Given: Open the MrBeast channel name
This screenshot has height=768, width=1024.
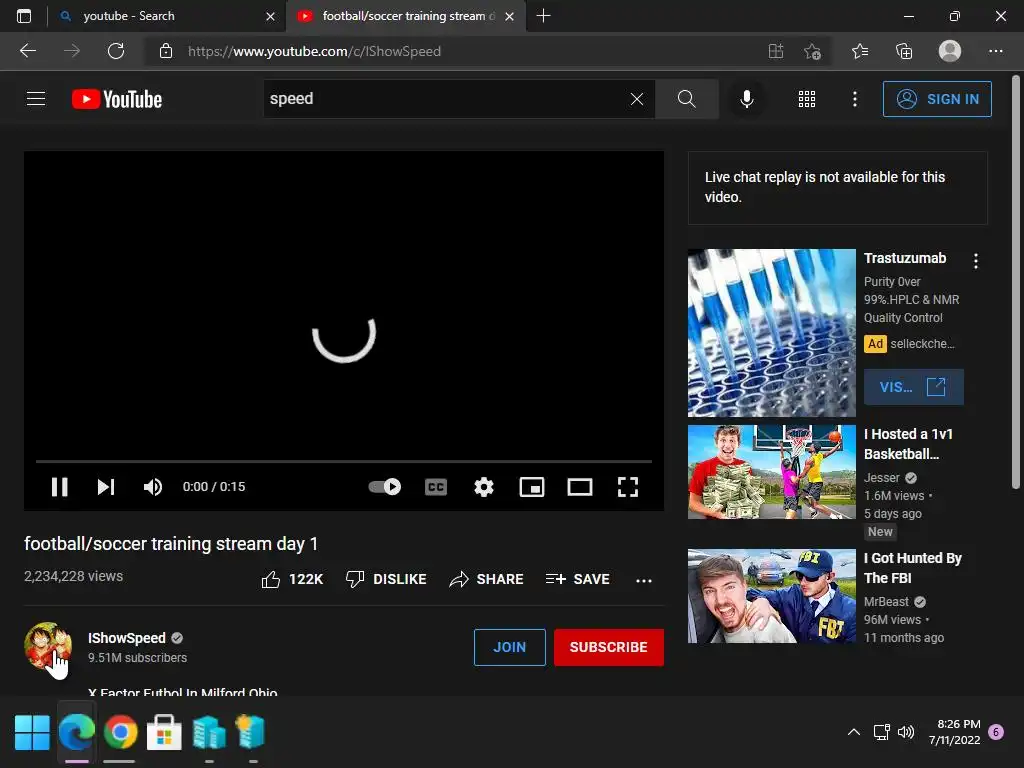Looking at the screenshot, I should pyautogui.click(x=886, y=601).
